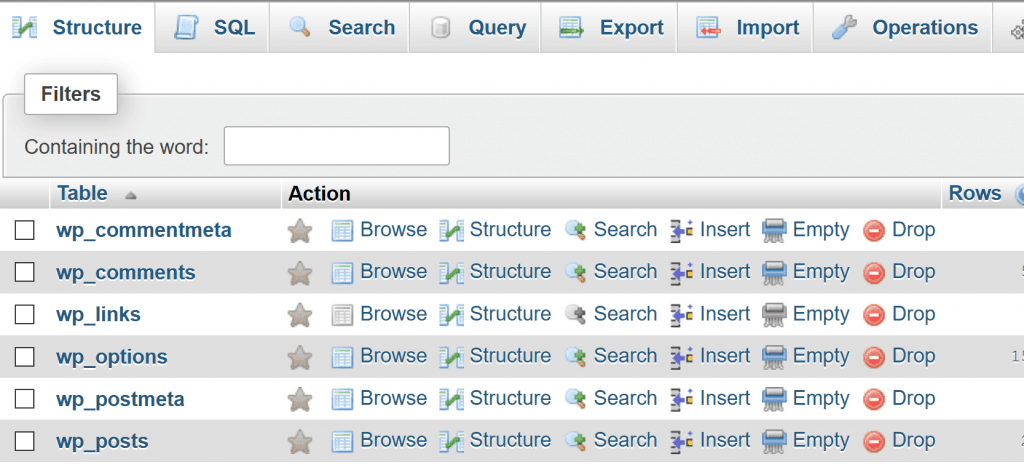Click Structure icon for wp_comments
Image resolution: width=1024 pixels, height=467 pixels.
pos(451,272)
